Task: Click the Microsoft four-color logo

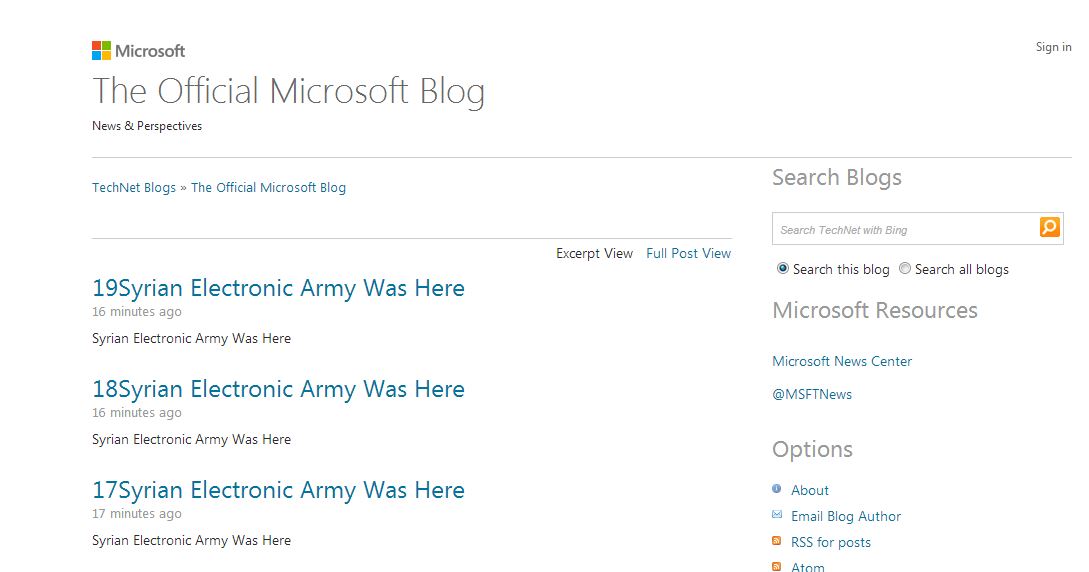Action: pyautogui.click(x=101, y=51)
